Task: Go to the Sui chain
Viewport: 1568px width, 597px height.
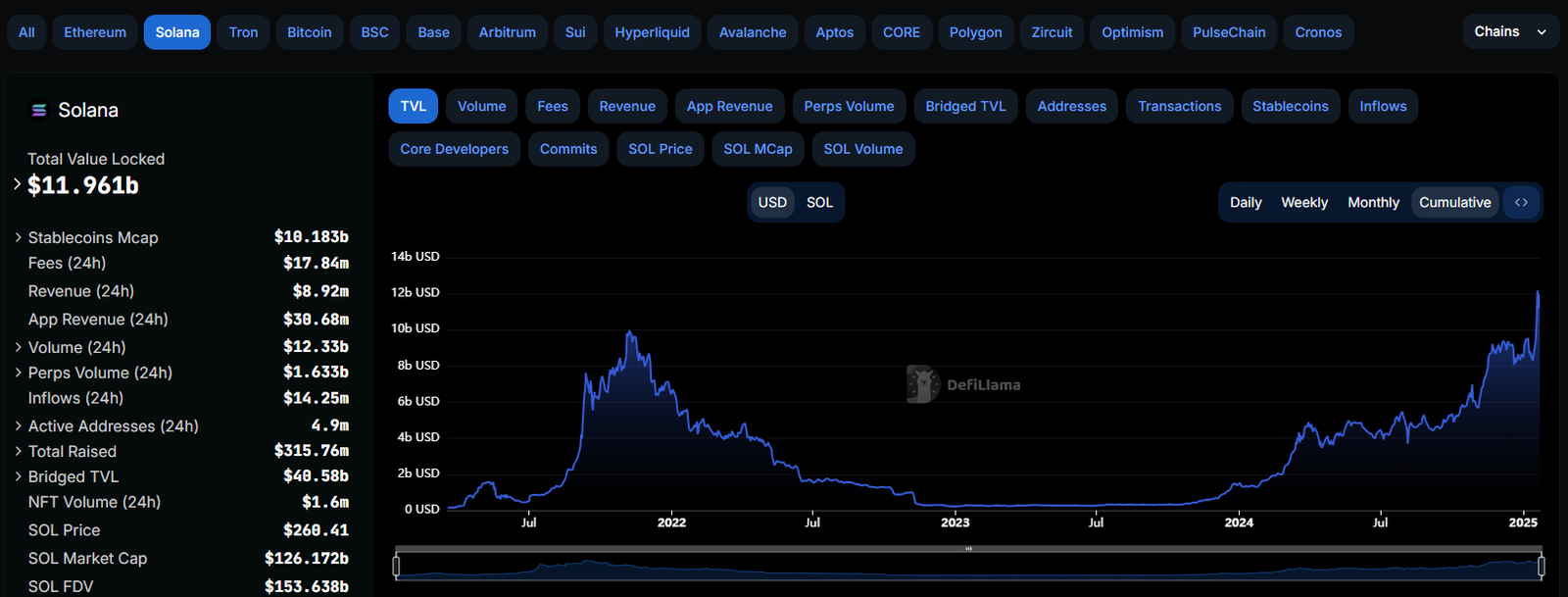Action: coord(575,32)
